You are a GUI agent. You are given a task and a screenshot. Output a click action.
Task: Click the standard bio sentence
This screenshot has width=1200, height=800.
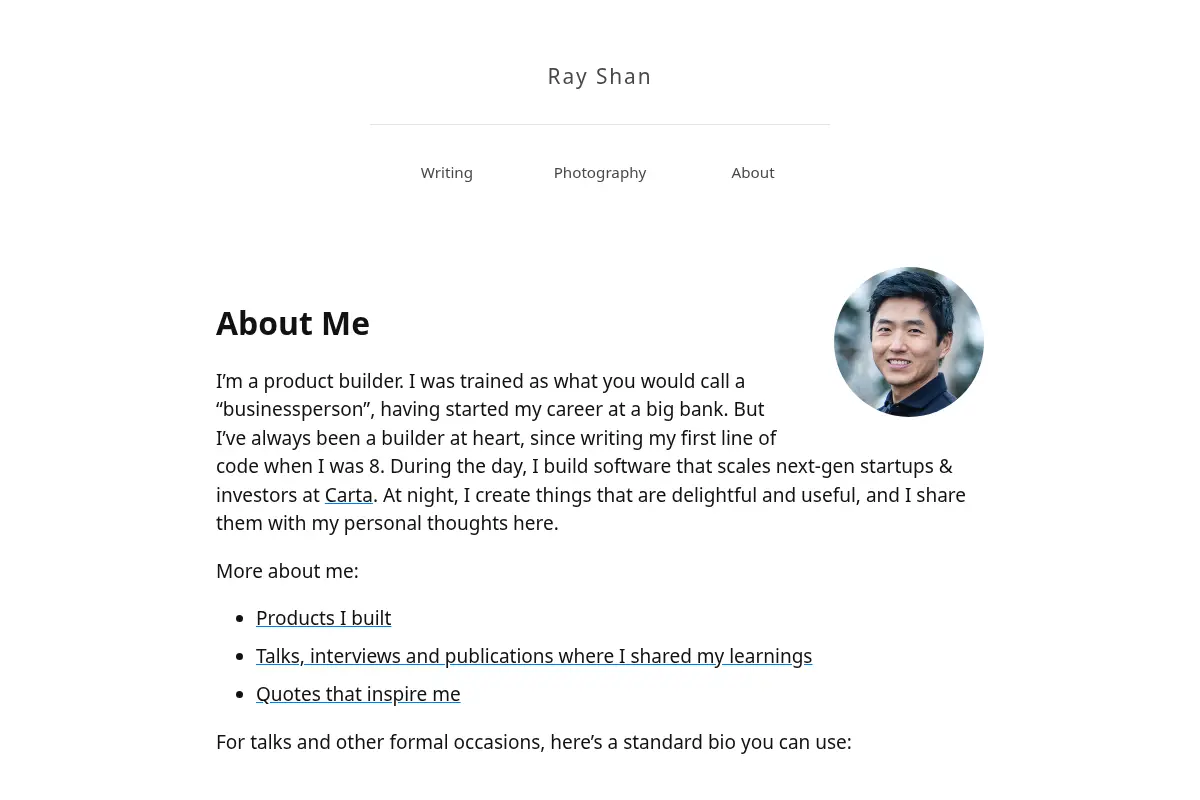(x=534, y=742)
